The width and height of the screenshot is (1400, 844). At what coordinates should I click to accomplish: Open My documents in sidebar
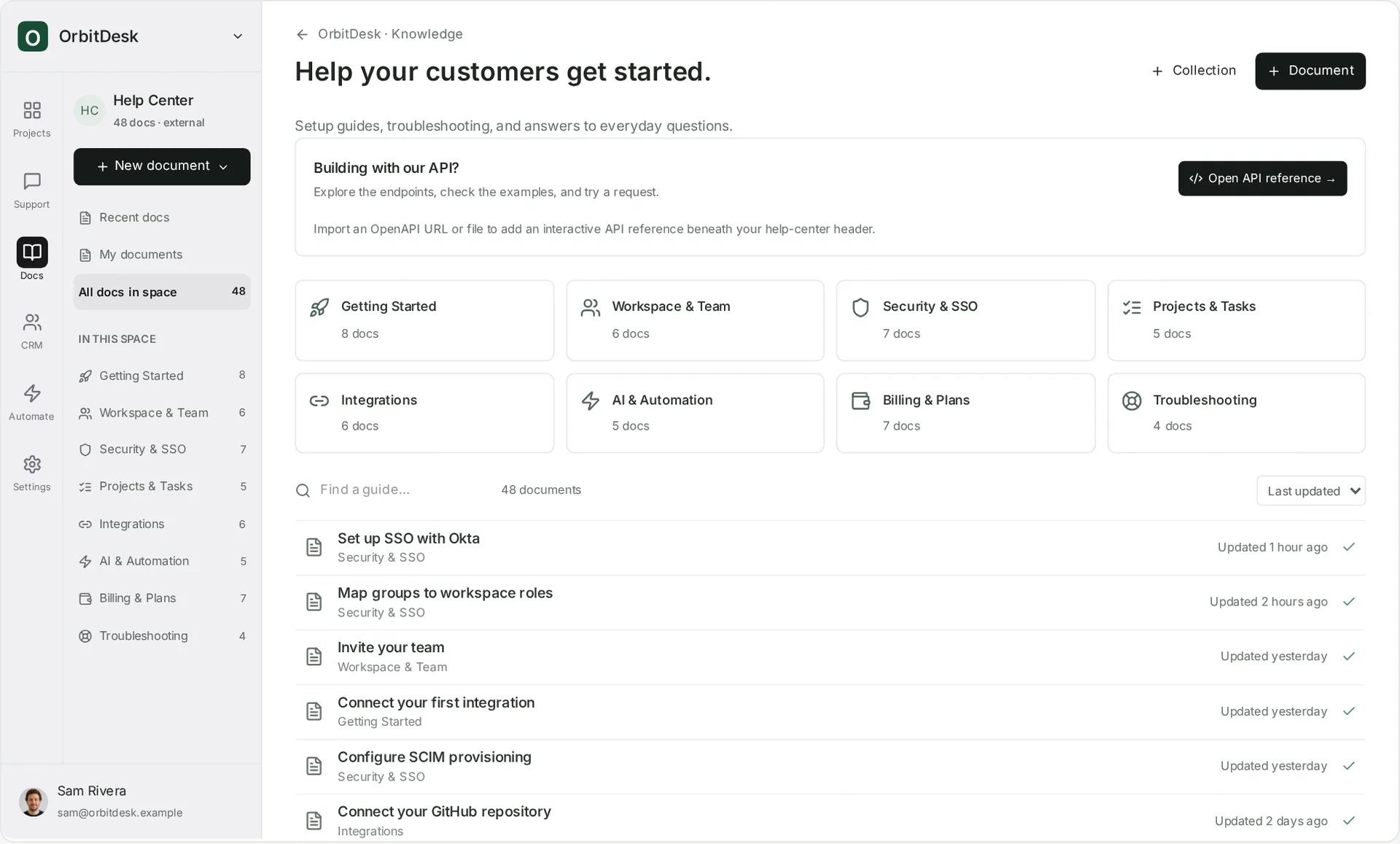tap(162, 255)
